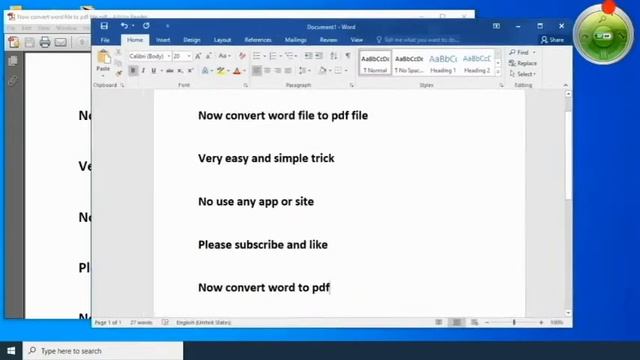This screenshot has width=640, height=360.
Task: Open the Font dialog launcher
Action: click(246, 85)
